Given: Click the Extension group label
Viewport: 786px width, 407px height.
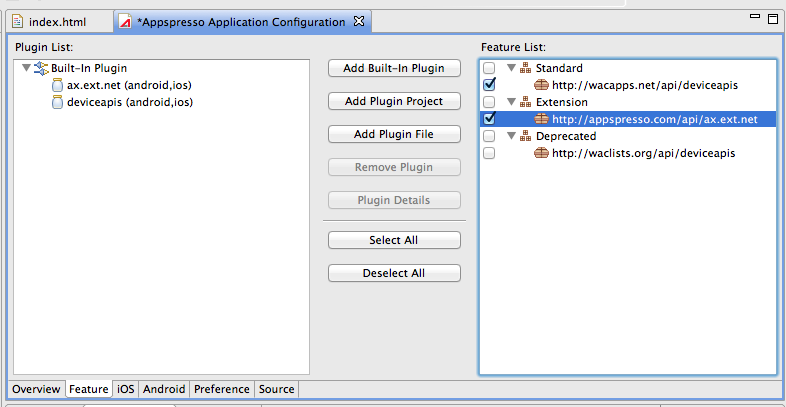Looking at the screenshot, I should [x=561, y=102].
